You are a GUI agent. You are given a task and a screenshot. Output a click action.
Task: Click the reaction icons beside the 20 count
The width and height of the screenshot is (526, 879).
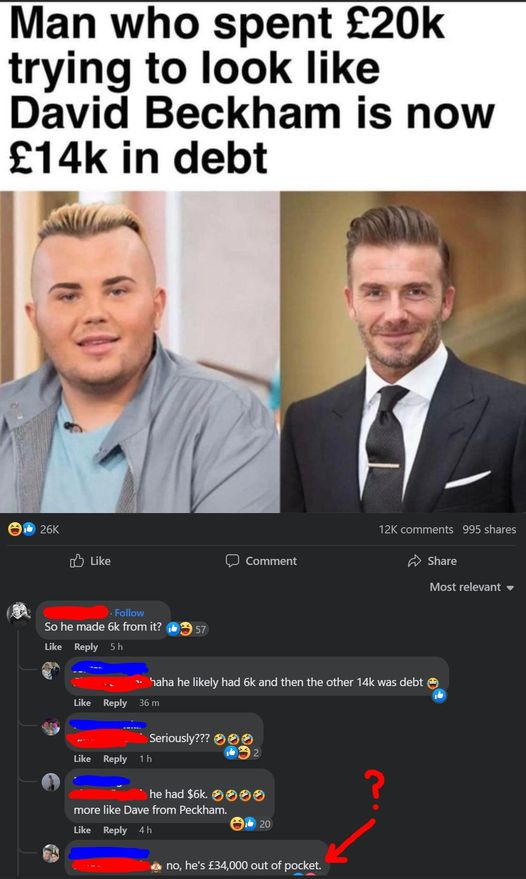coord(243,824)
